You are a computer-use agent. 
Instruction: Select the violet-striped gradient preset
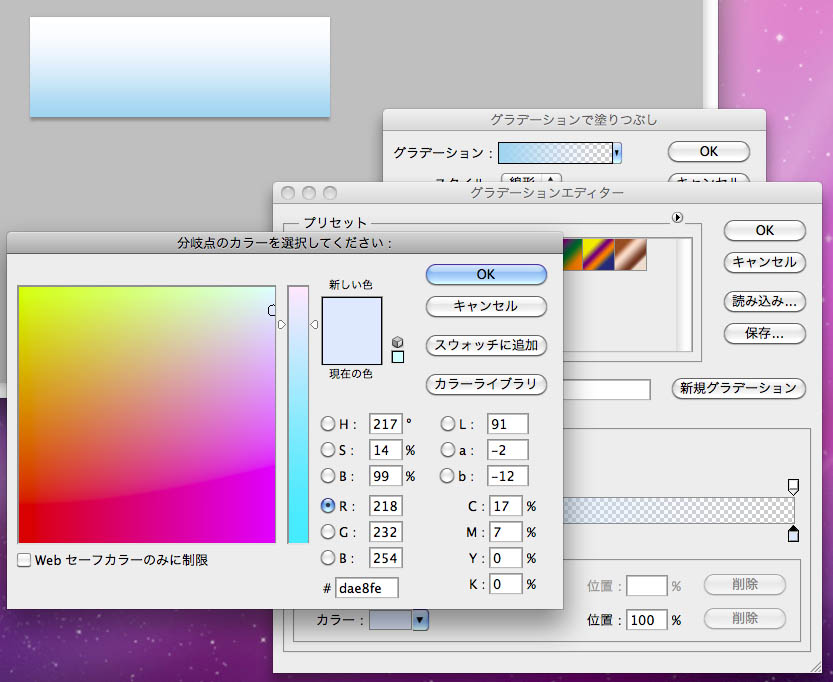598,253
